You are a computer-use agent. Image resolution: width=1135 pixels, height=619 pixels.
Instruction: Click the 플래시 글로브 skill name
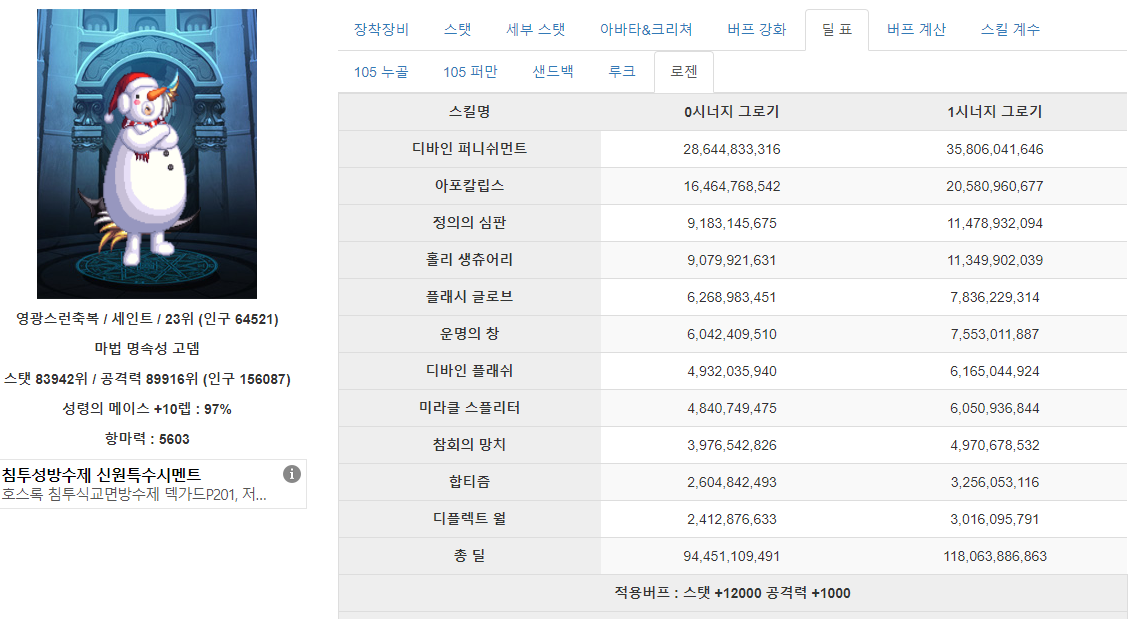[470, 296]
